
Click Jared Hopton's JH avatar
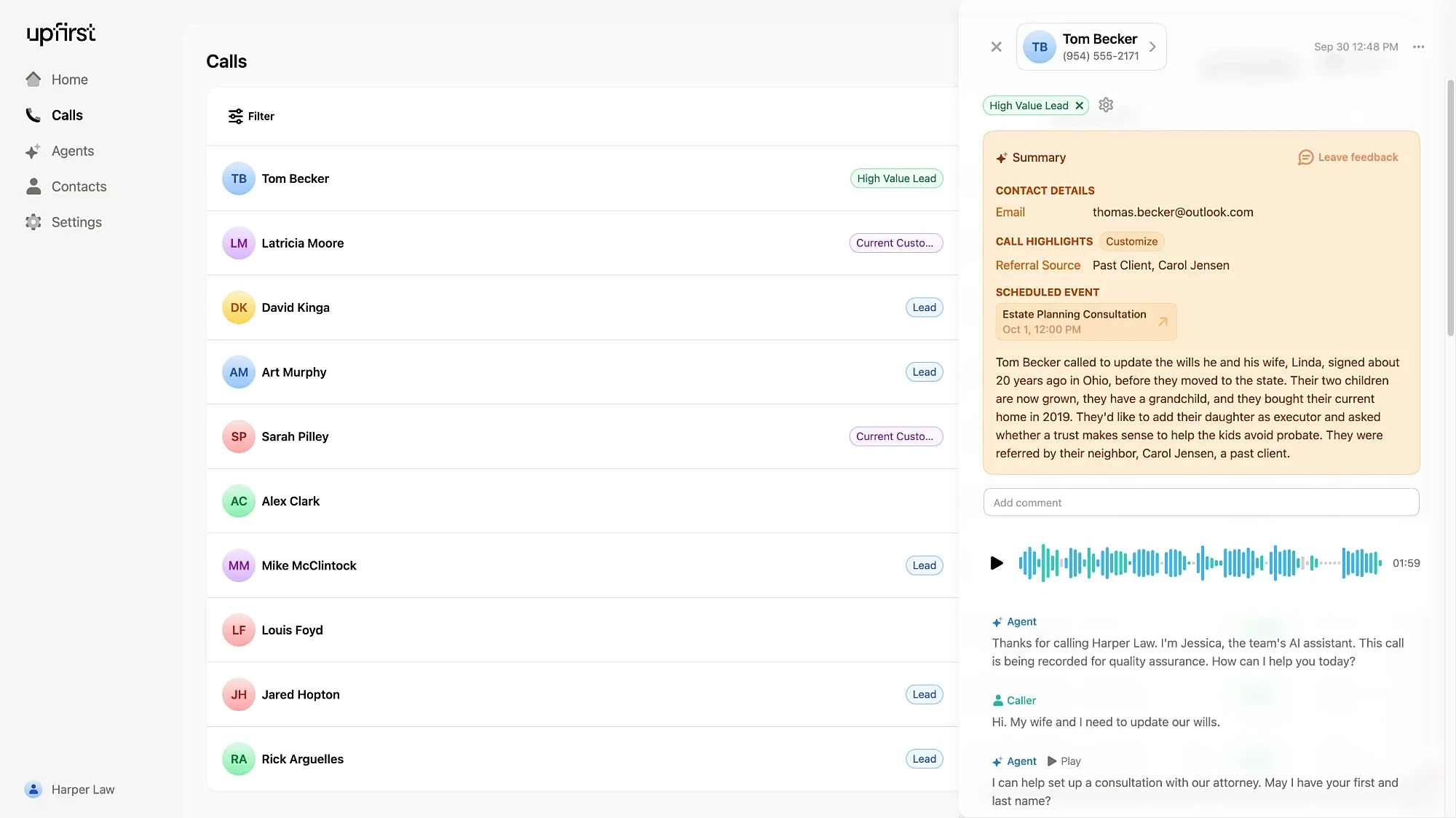point(239,695)
